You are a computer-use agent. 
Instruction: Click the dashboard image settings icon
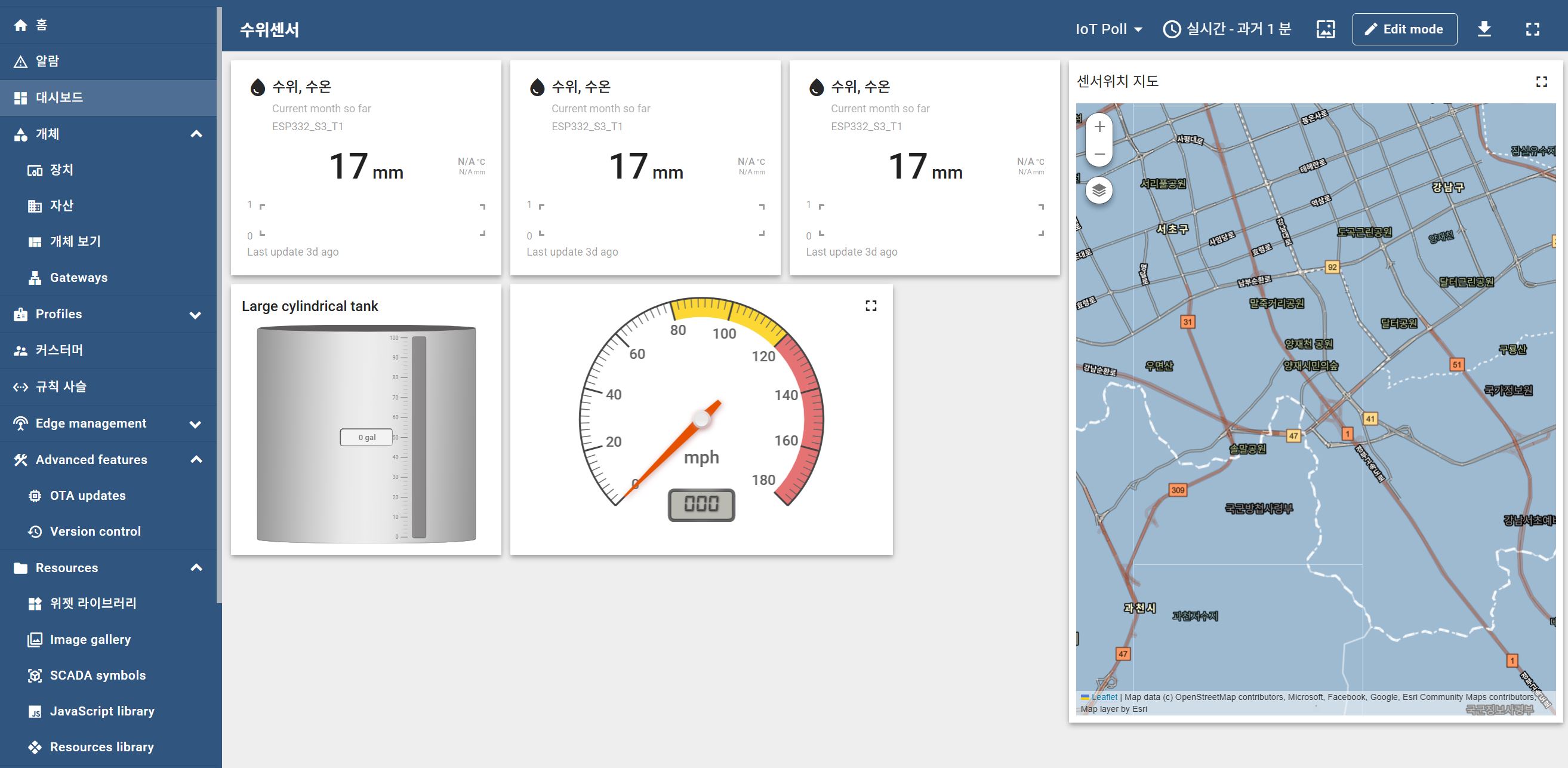tap(1325, 29)
